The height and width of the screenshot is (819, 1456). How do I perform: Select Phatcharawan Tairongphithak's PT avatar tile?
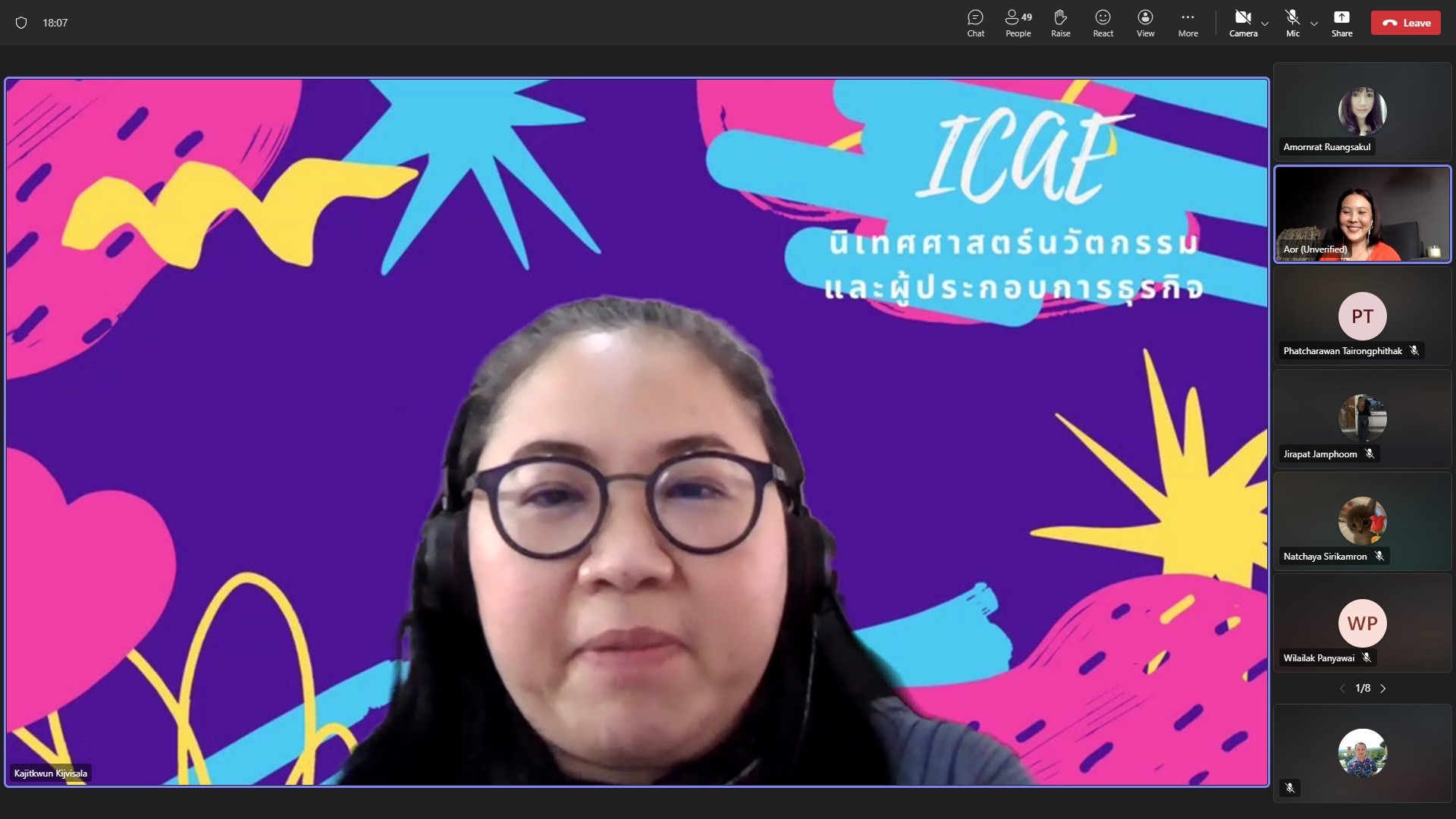pos(1362,316)
